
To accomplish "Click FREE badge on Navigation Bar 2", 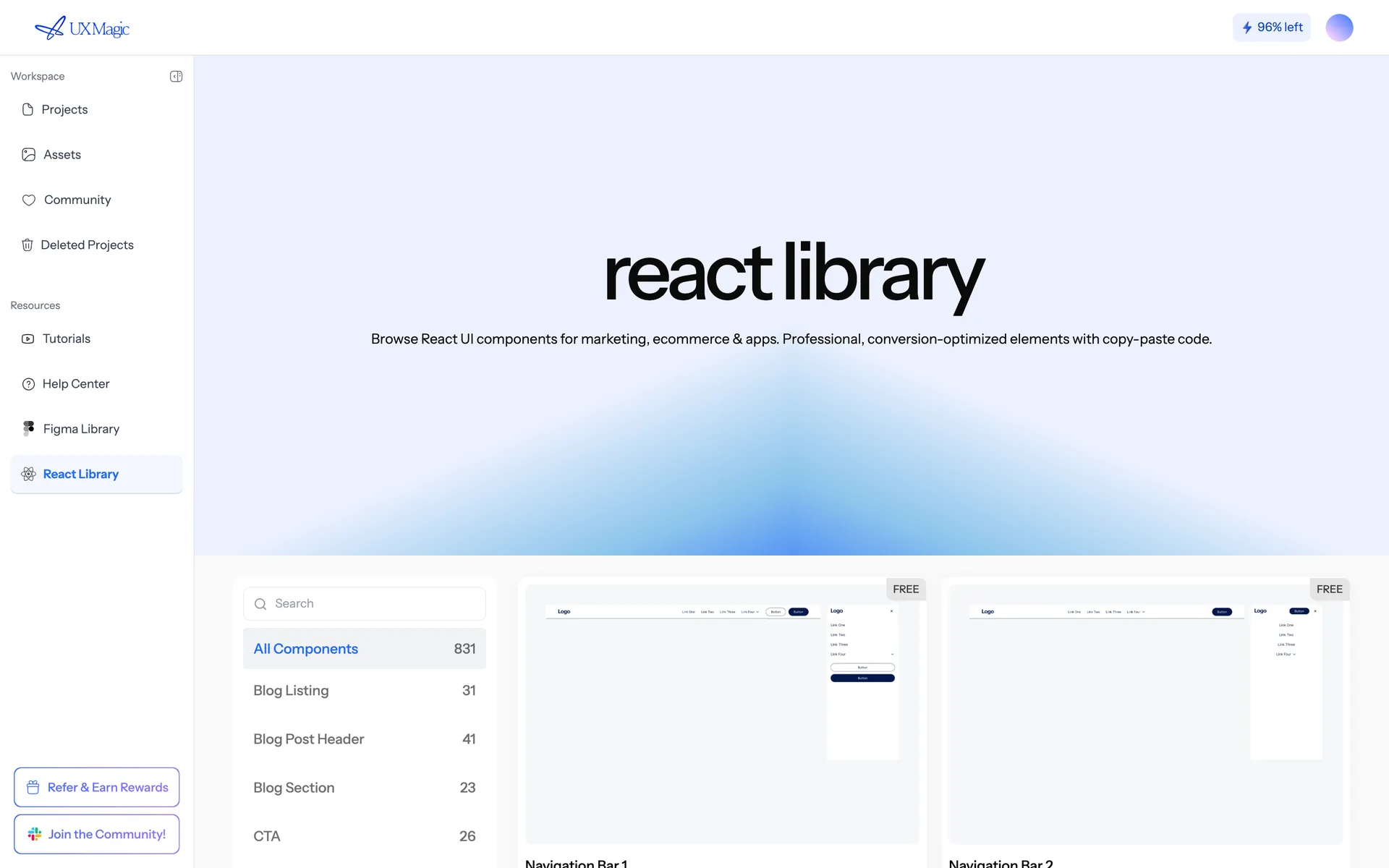I will [x=1330, y=589].
